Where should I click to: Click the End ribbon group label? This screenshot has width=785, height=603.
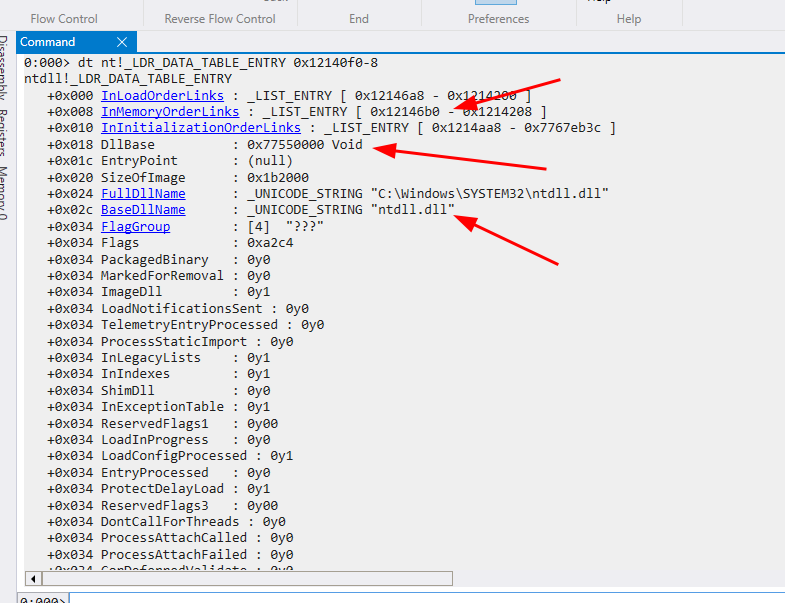(x=359, y=18)
